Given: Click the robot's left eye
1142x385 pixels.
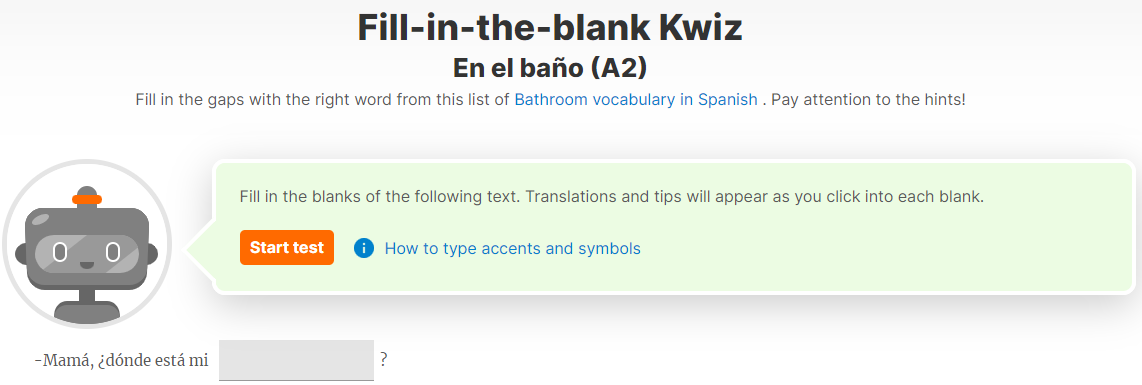Looking at the screenshot, I should point(60,253).
